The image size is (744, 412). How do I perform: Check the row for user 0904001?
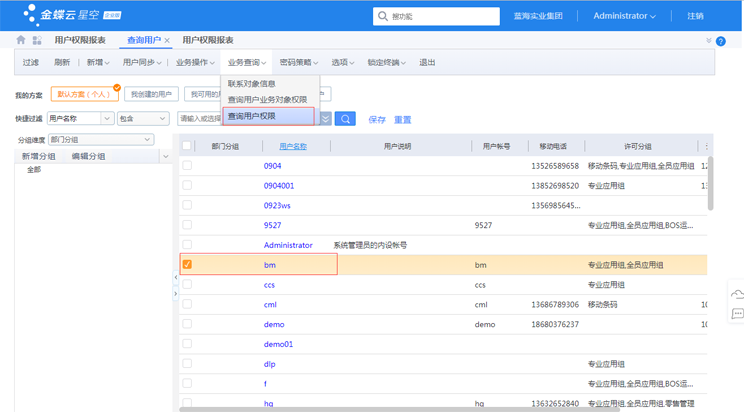click(x=187, y=185)
